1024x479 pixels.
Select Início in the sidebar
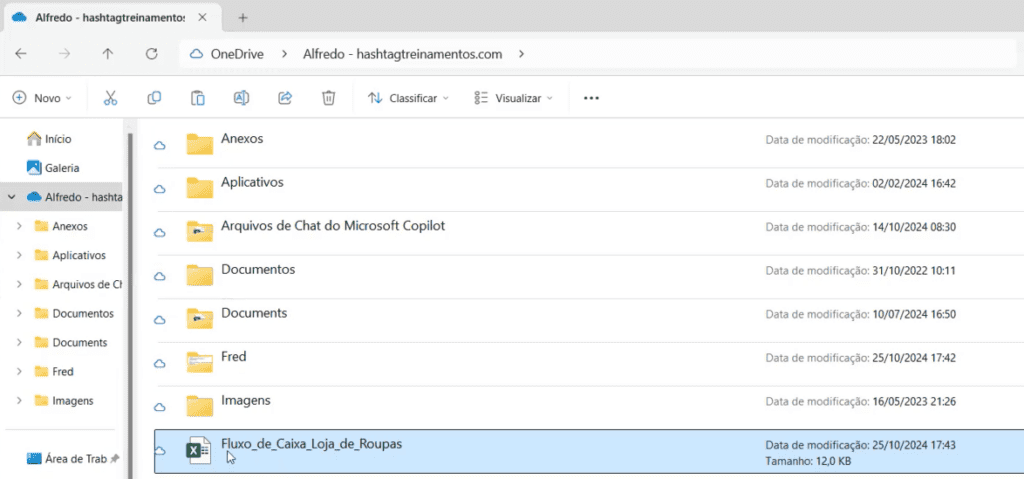coord(49,139)
